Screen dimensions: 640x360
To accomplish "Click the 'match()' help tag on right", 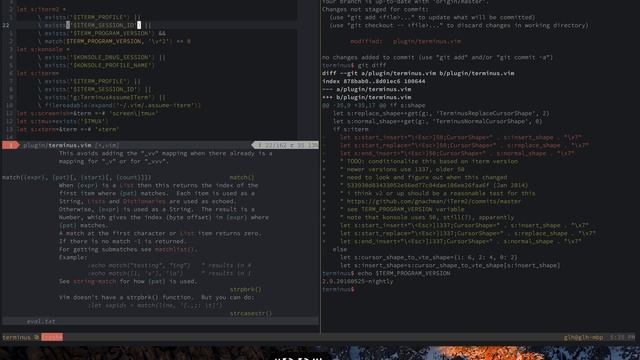I will pos(242,178).
